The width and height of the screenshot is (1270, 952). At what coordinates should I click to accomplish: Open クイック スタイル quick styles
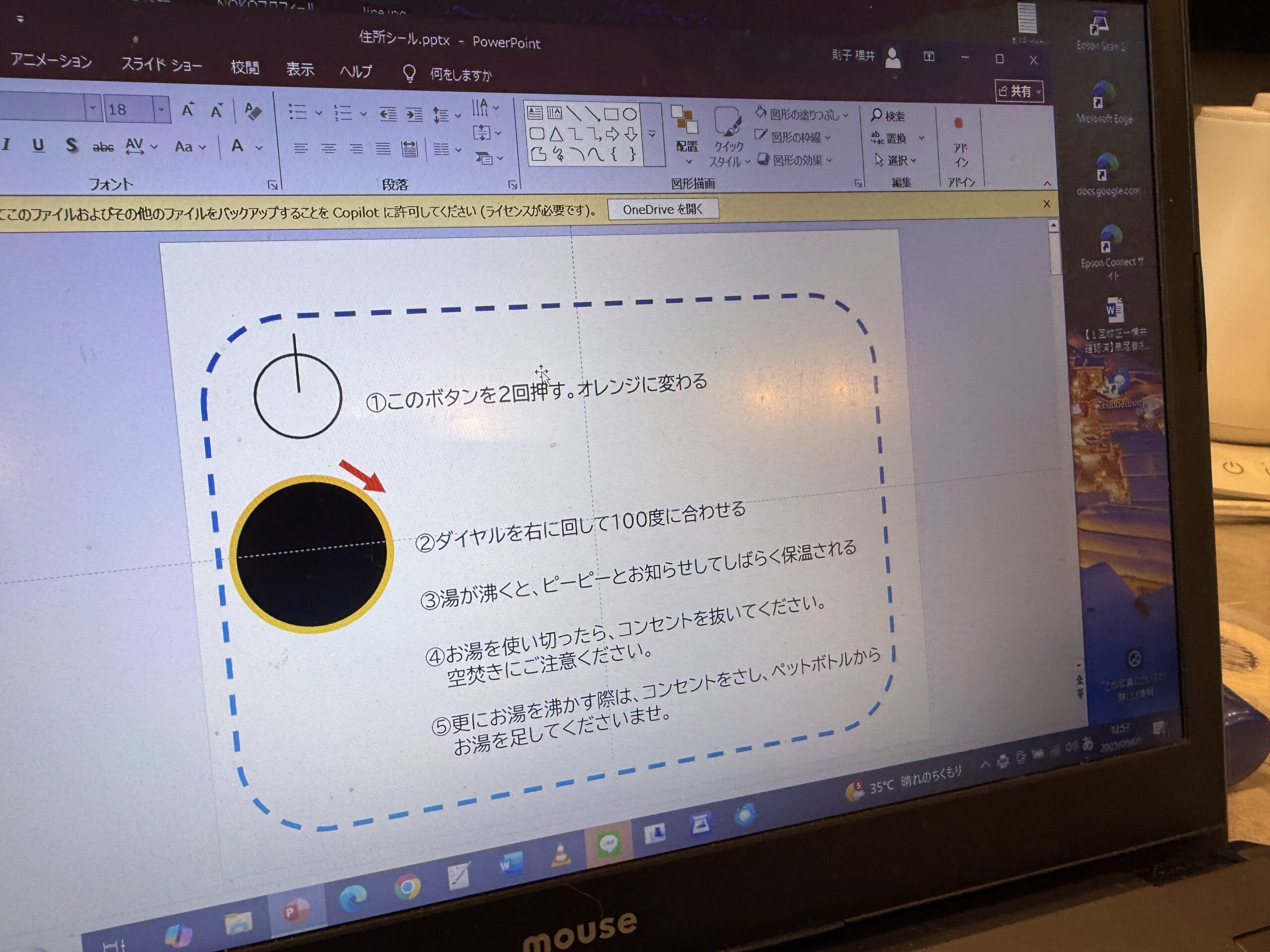[728, 138]
